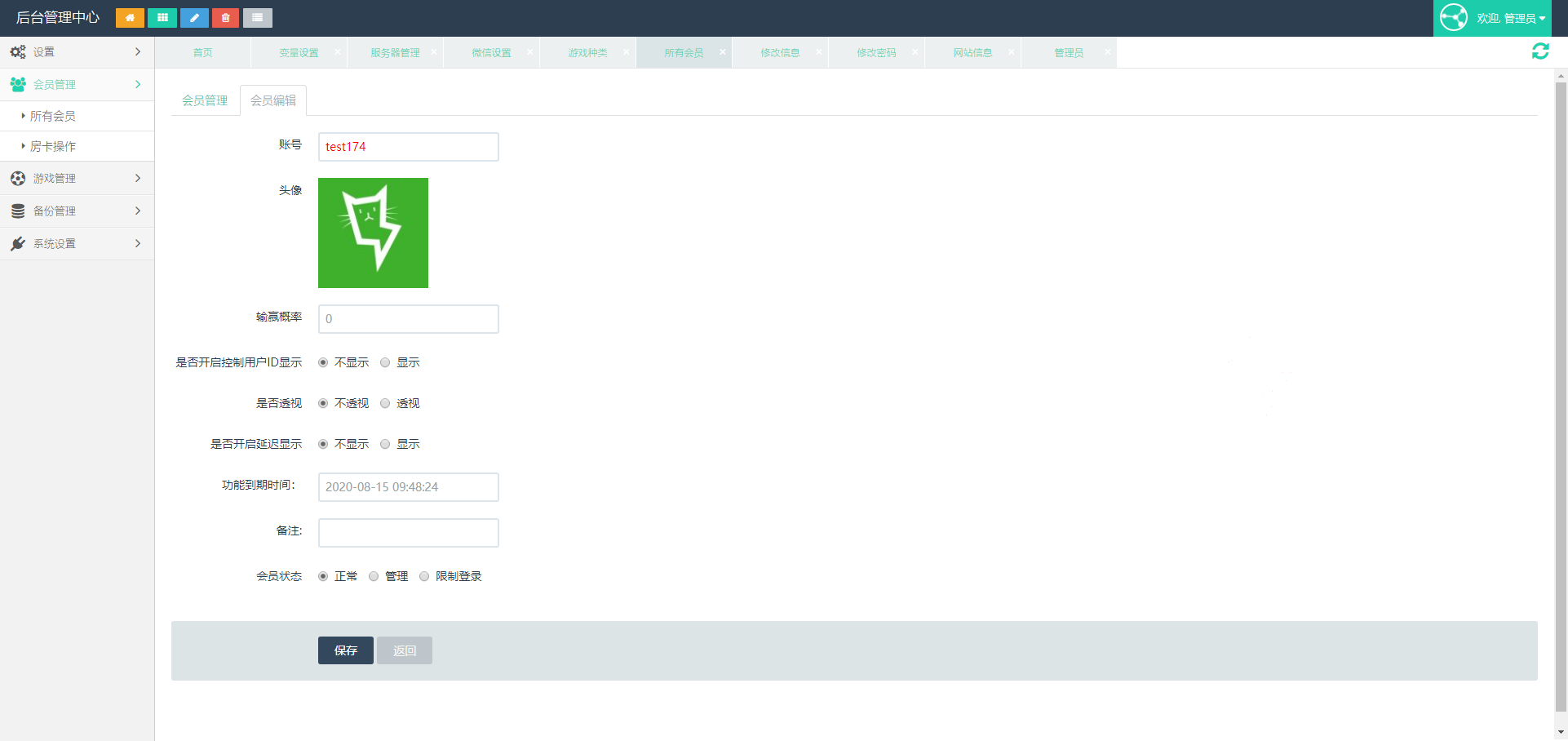Collapse the 会员管理 sidebar chevron

[137, 84]
